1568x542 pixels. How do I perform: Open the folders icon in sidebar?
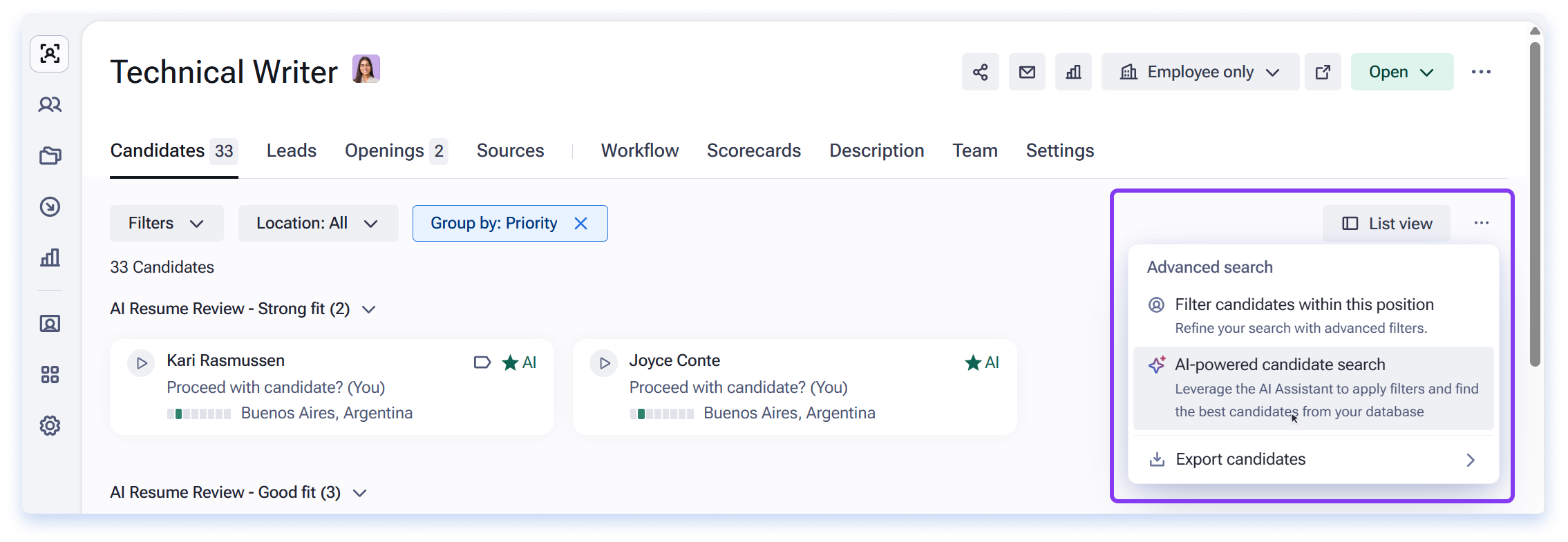click(x=50, y=156)
